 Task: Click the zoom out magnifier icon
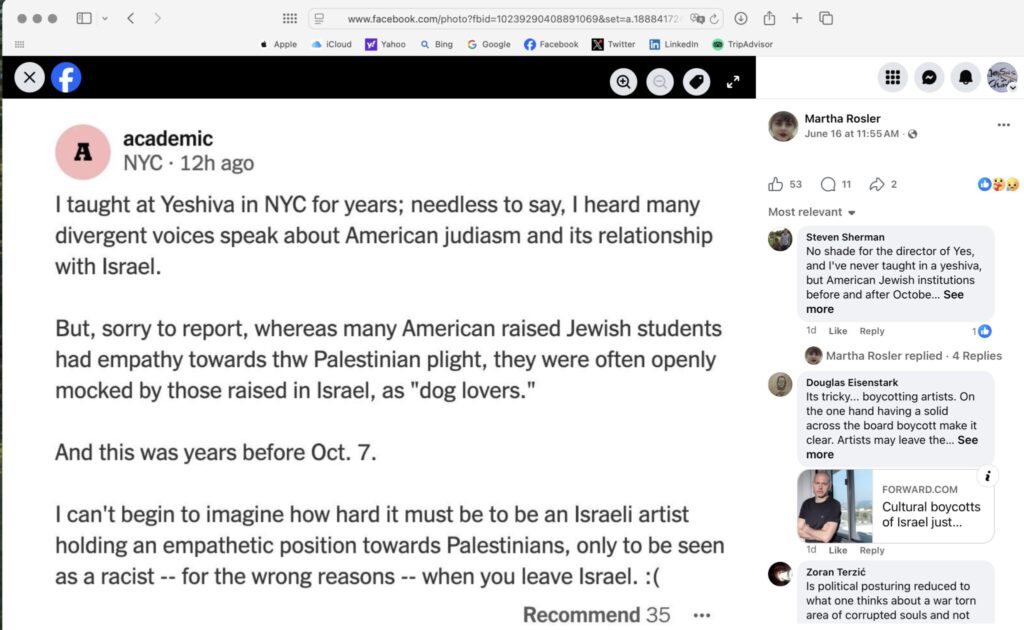[x=660, y=82]
